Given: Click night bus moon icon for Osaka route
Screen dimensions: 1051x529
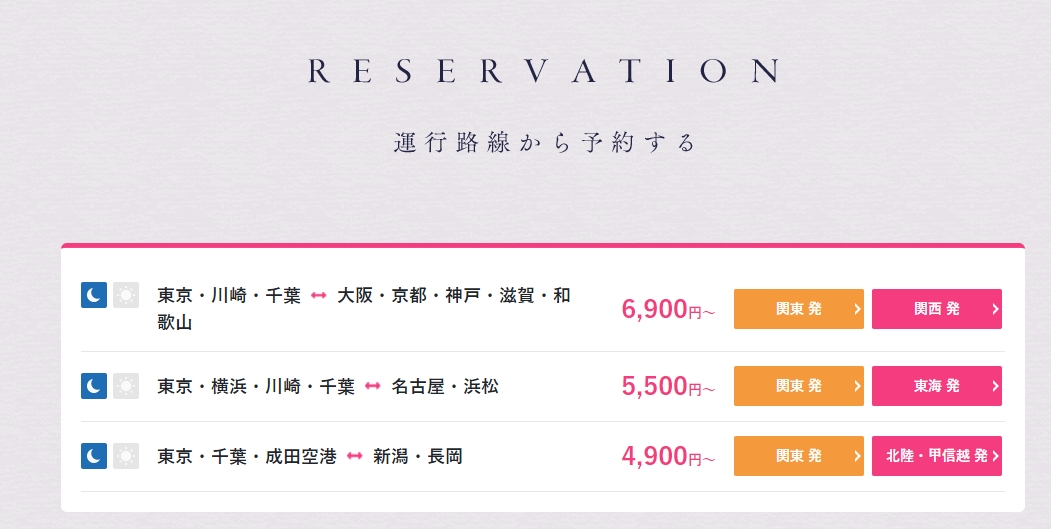Looking at the screenshot, I should click(x=94, y=295).
